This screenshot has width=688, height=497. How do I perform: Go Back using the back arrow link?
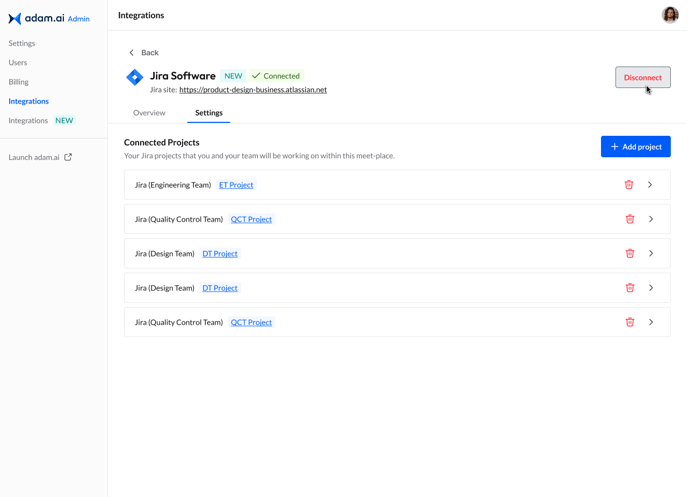[x=143, y=53]
